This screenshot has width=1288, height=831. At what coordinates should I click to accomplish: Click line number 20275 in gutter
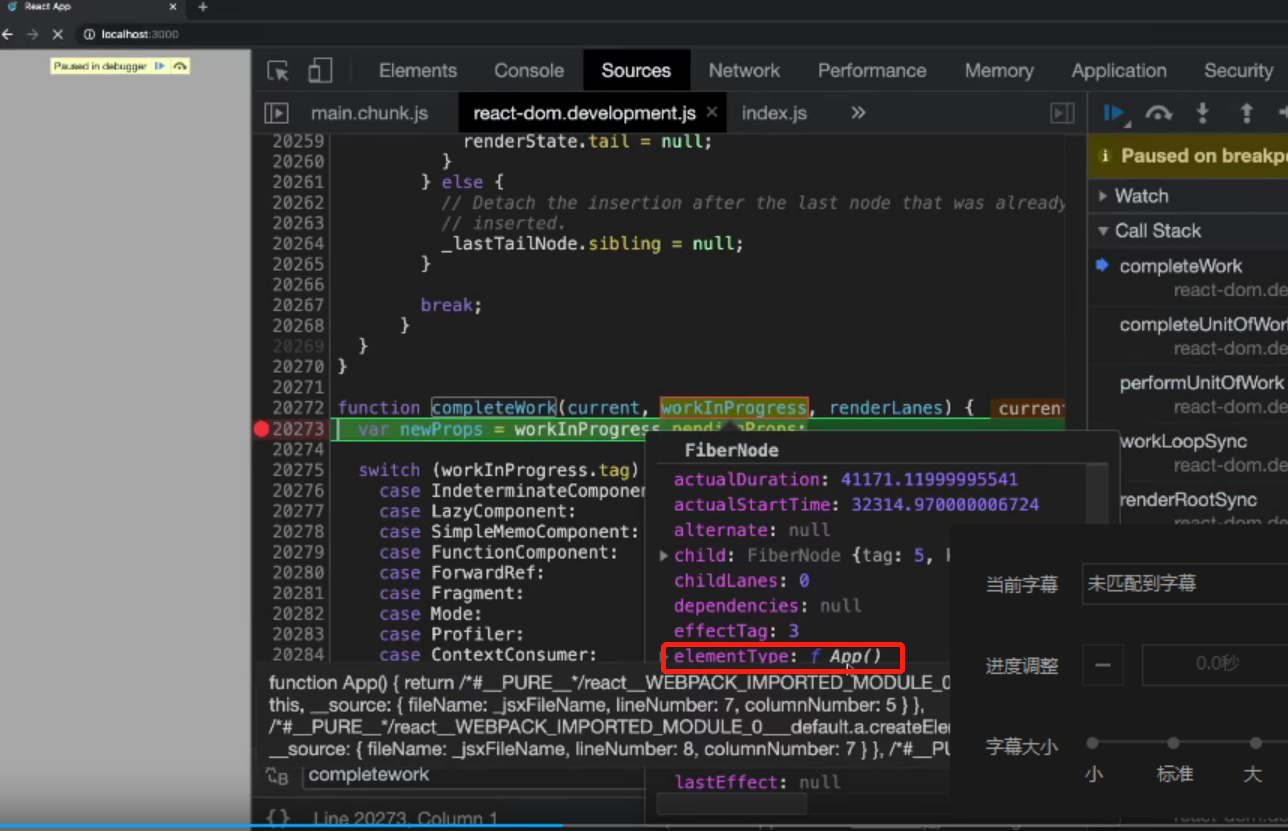(298, 470)
